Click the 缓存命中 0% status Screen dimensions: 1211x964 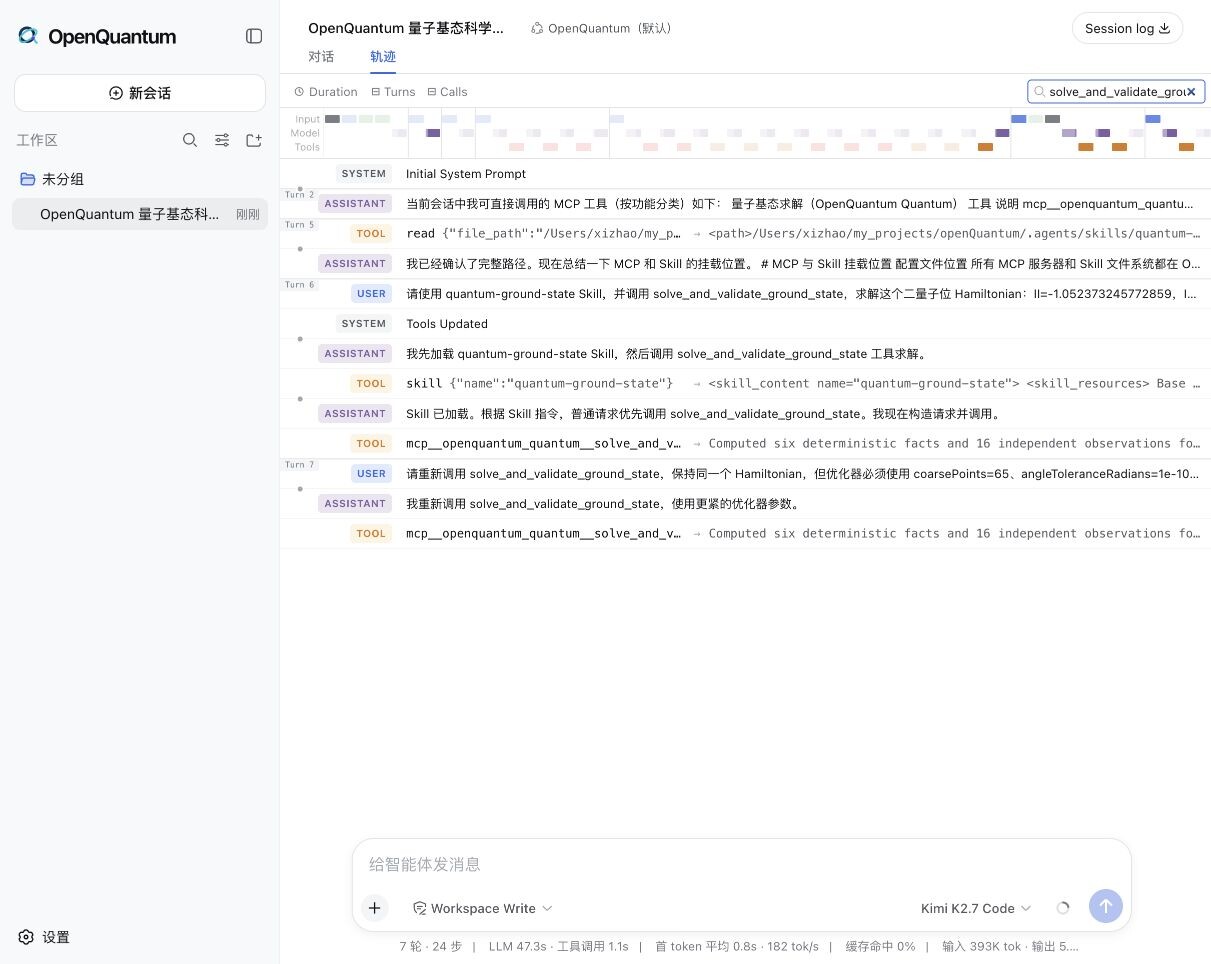(x=880, y=946)
